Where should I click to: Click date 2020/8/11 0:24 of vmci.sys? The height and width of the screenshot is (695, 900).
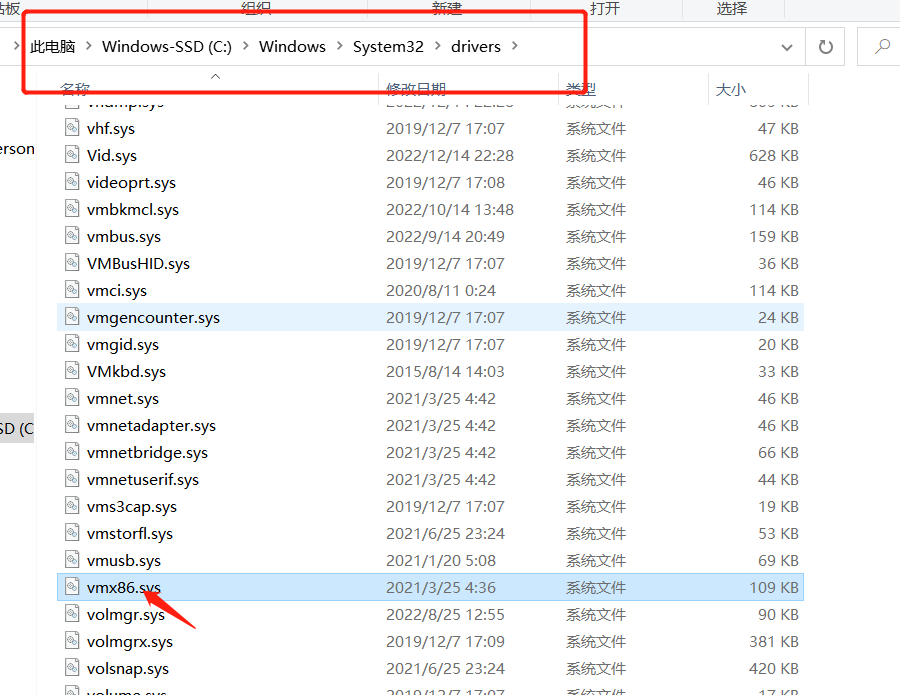(x=441, y=291)
